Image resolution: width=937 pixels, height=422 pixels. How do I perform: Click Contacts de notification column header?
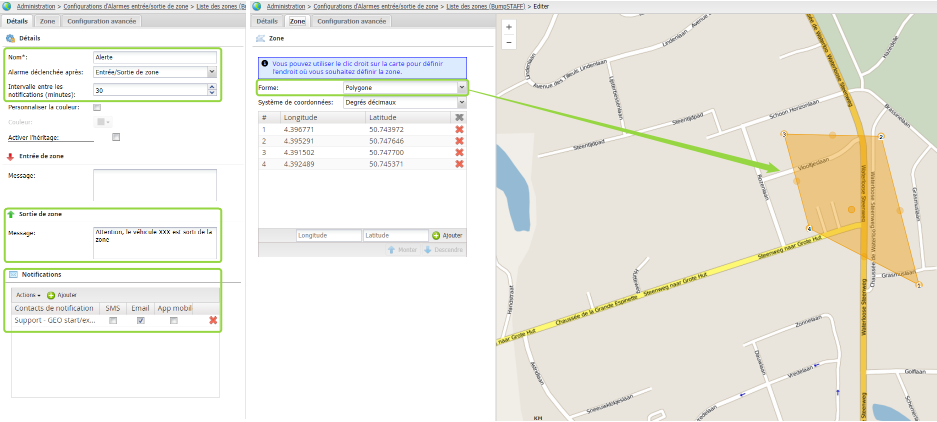54,308
